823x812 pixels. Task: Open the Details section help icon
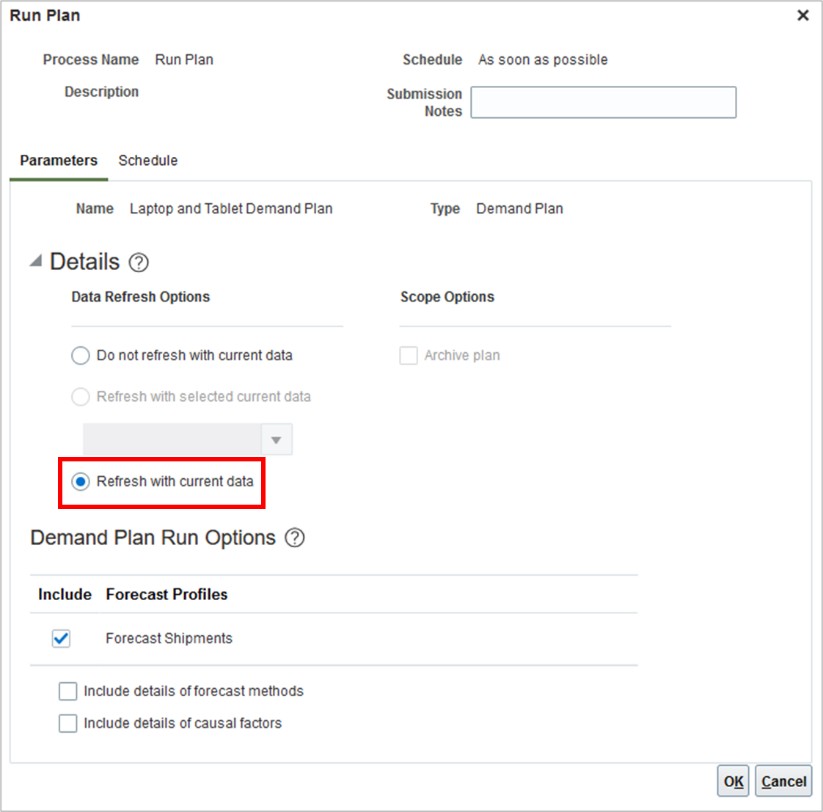(139, 262)
